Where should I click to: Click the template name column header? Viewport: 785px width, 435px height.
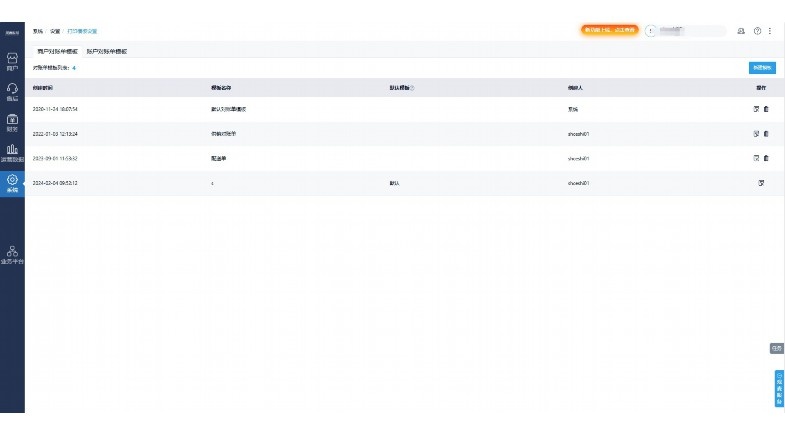[x=221, y=88]
